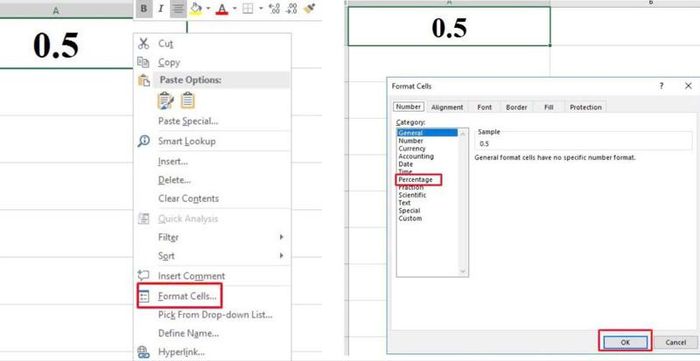Open the font color dropdown arrow
The height and width of the screenshot is (361, 700).
click(234, 8)
